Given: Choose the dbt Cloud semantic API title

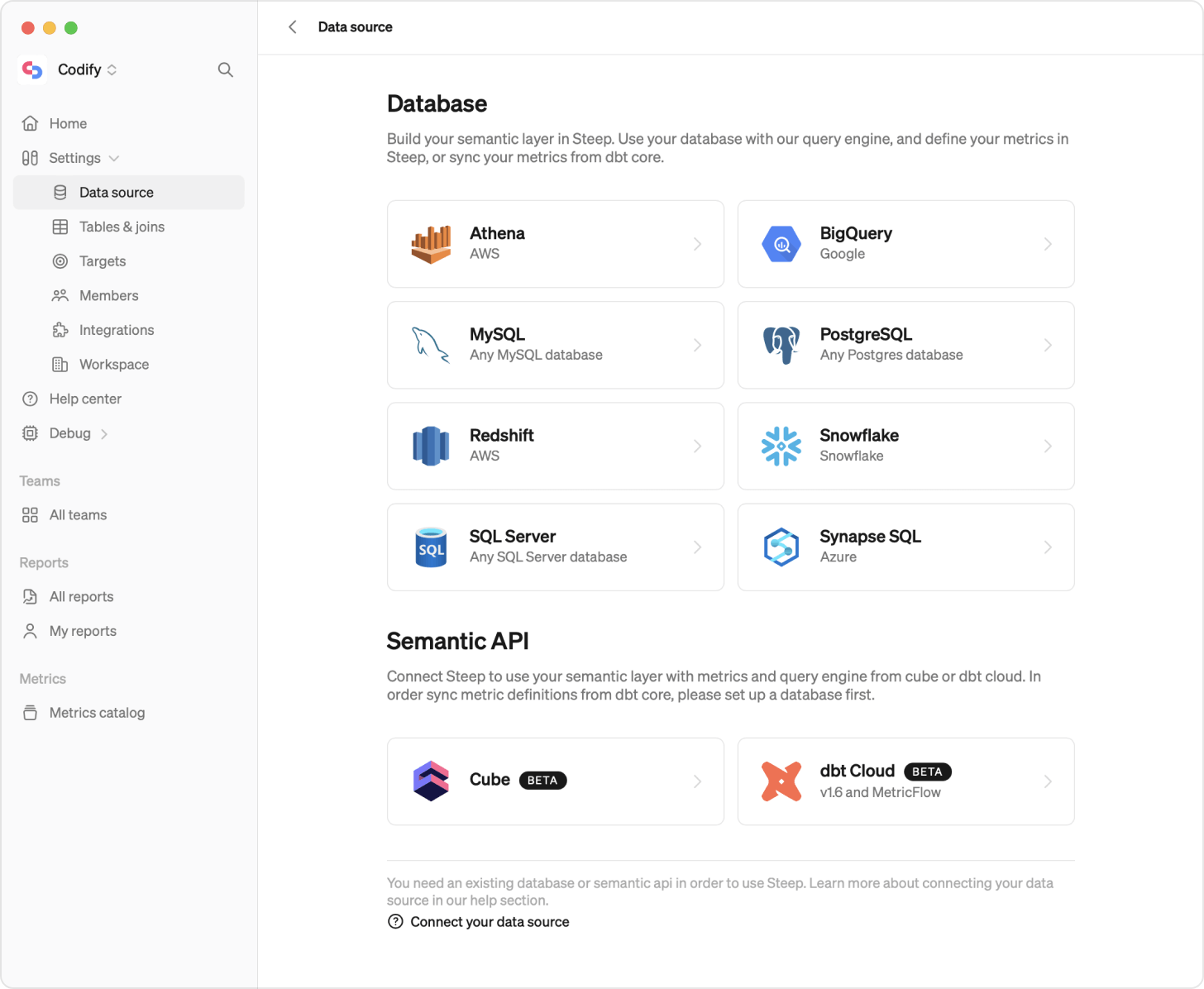Looking at the screenshot, I should point(858,771).
